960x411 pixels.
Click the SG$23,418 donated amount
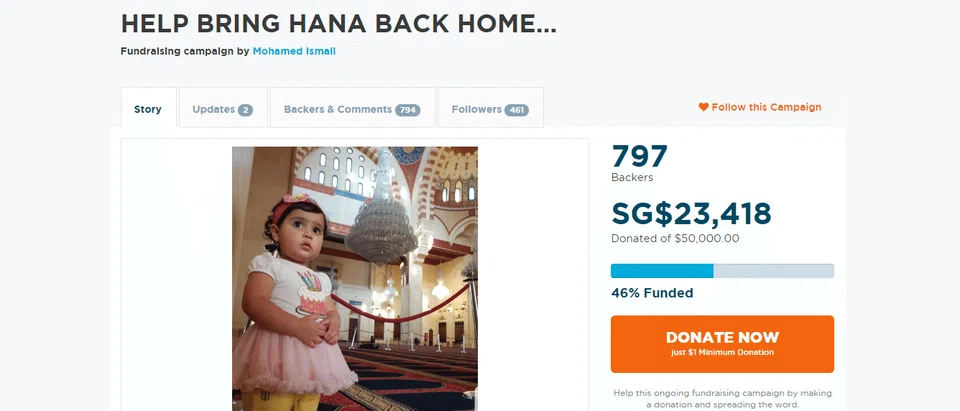click(x=691, y=214)
